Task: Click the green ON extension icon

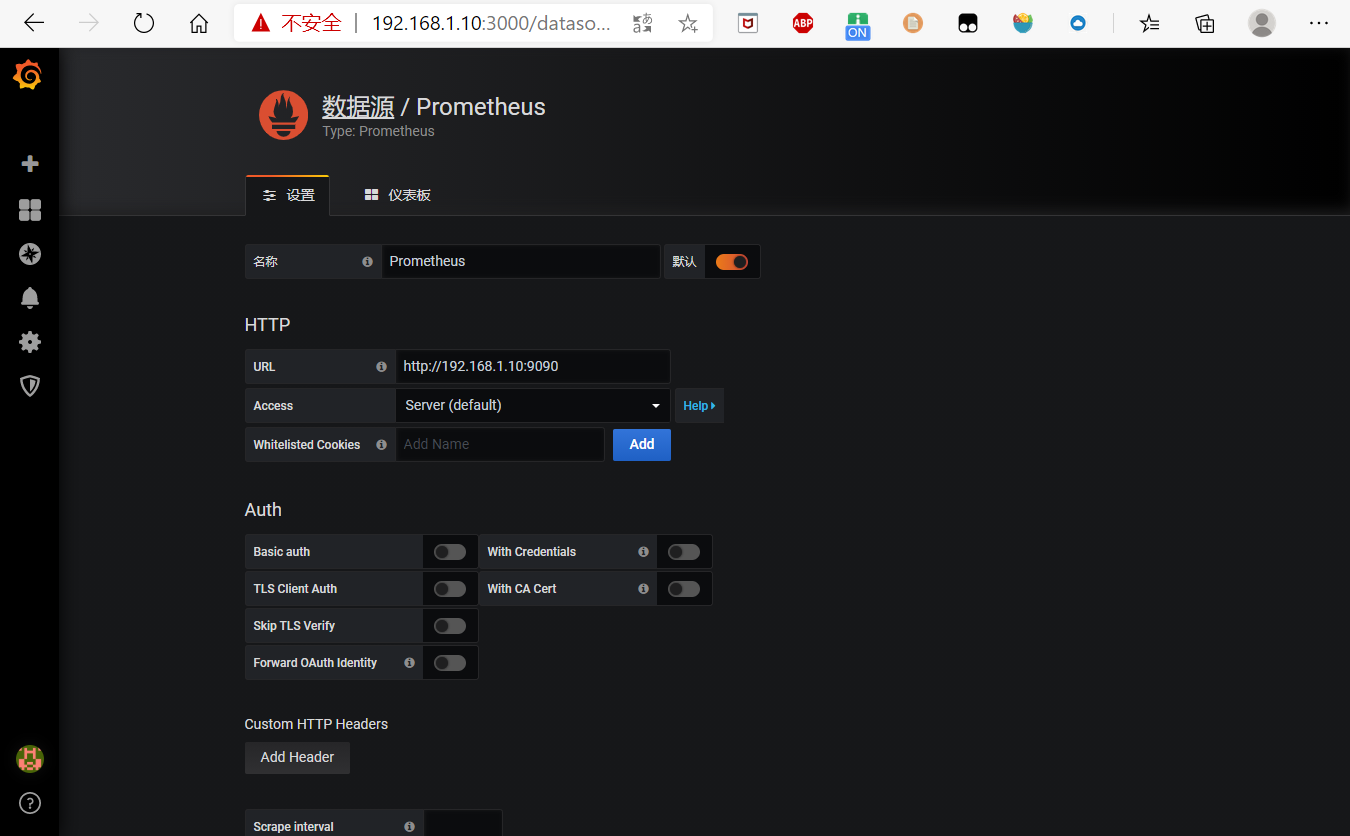Action: click(857, 25)
